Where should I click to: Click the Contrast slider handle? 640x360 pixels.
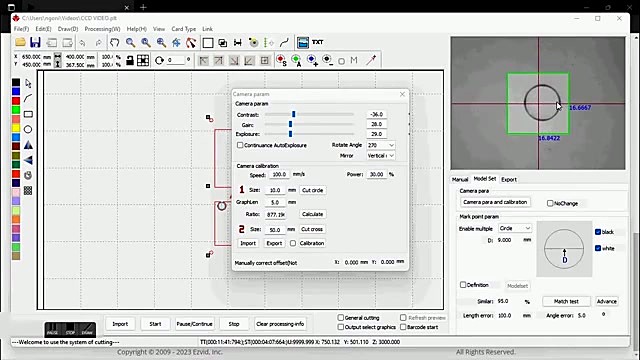point(293,114)
